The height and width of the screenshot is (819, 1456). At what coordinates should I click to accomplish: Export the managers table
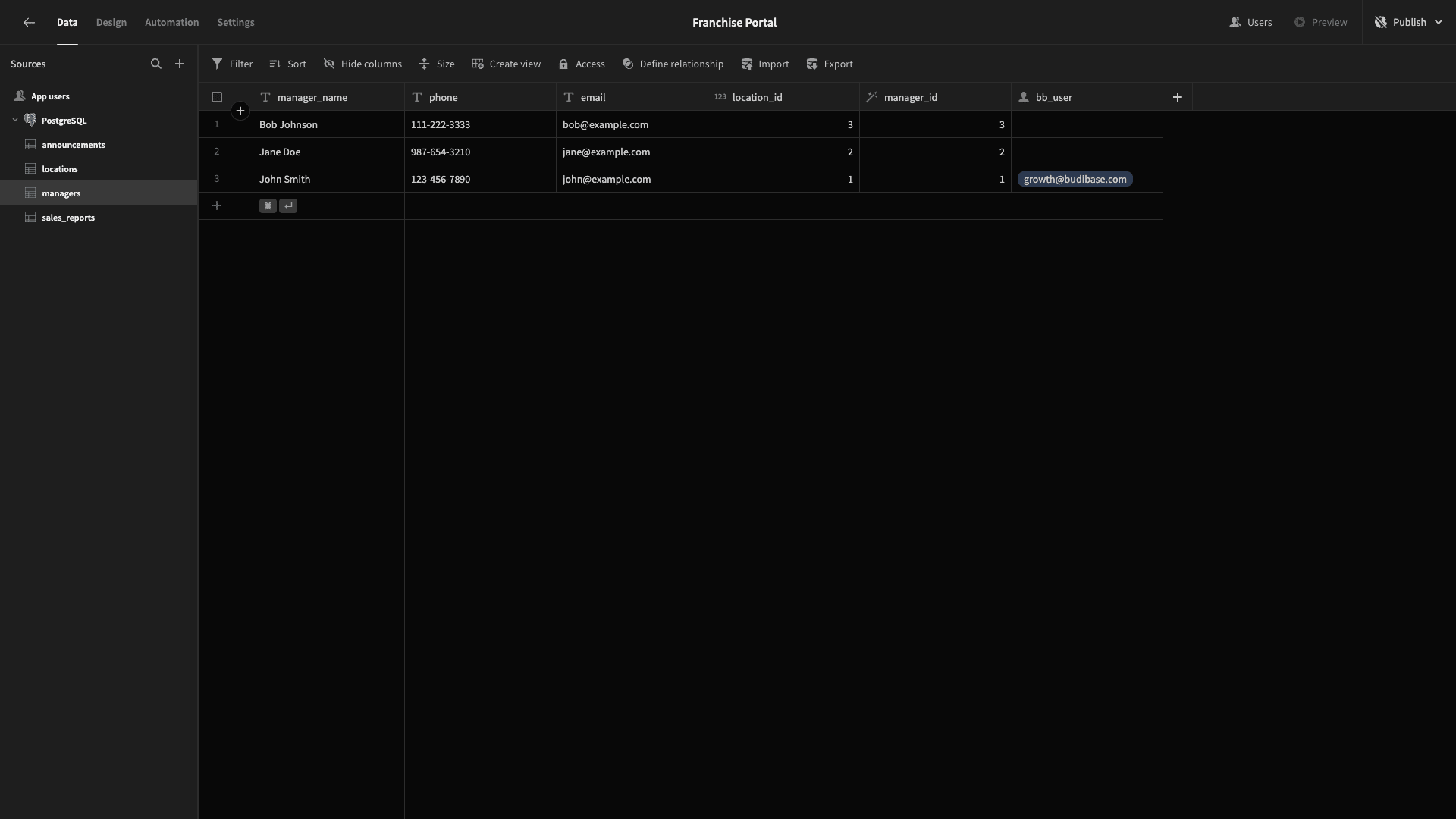830,64
